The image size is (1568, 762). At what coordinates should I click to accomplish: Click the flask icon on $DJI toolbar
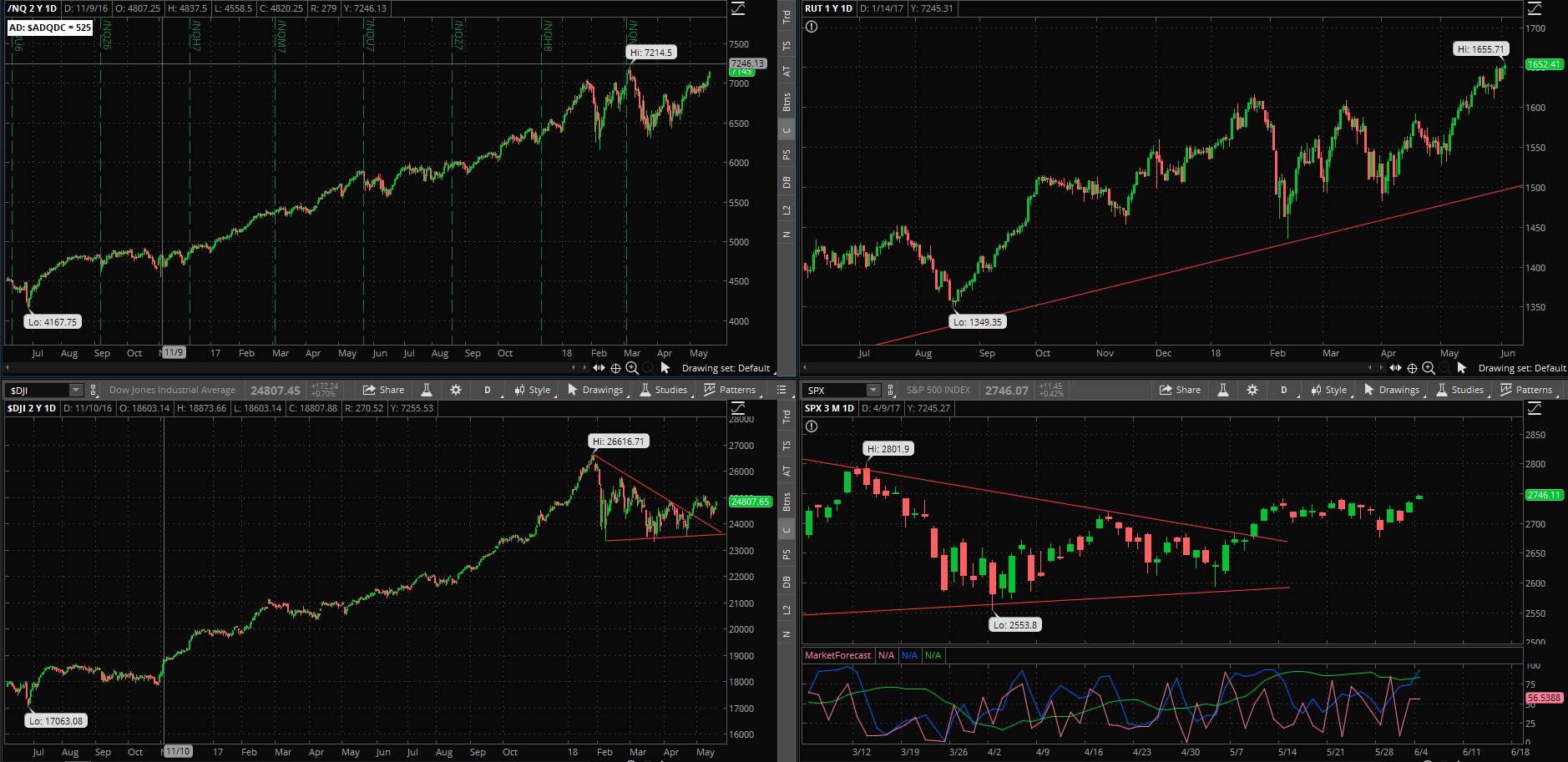[x=427, y=390]
